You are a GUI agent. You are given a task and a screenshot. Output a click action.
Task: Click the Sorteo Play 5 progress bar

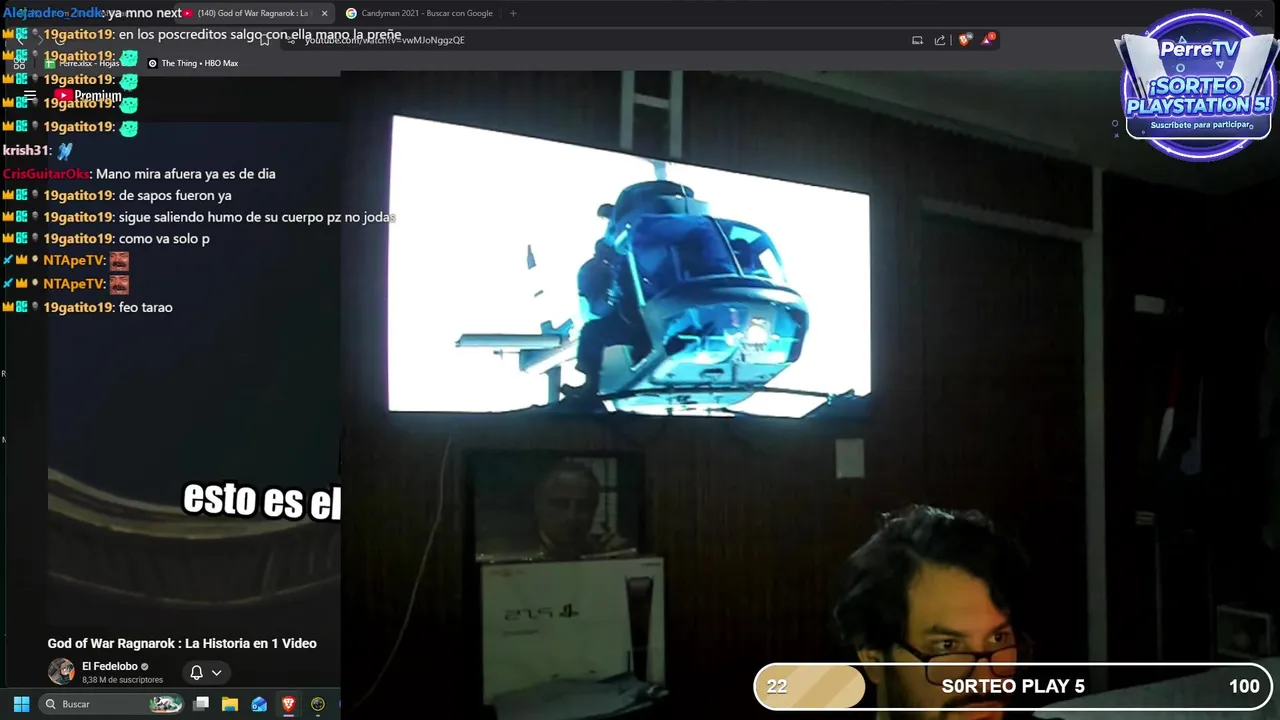tap(1012, 686)
